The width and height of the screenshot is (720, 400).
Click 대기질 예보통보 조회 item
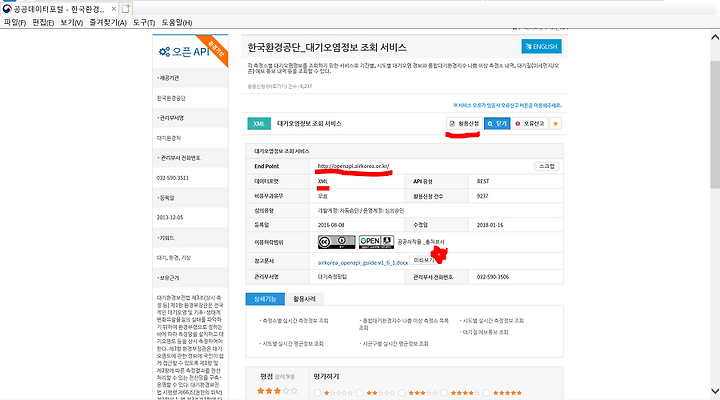484,332
